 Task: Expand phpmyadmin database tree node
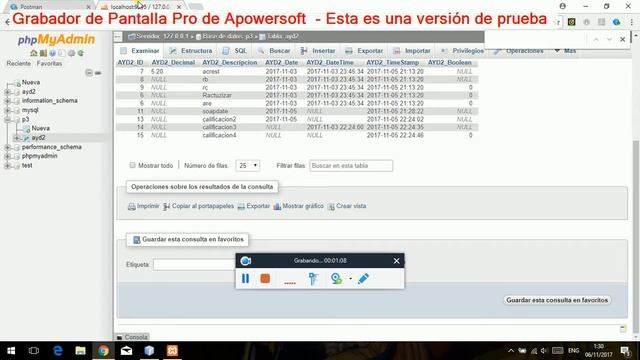pyautogui.click(x=7, y=156)
